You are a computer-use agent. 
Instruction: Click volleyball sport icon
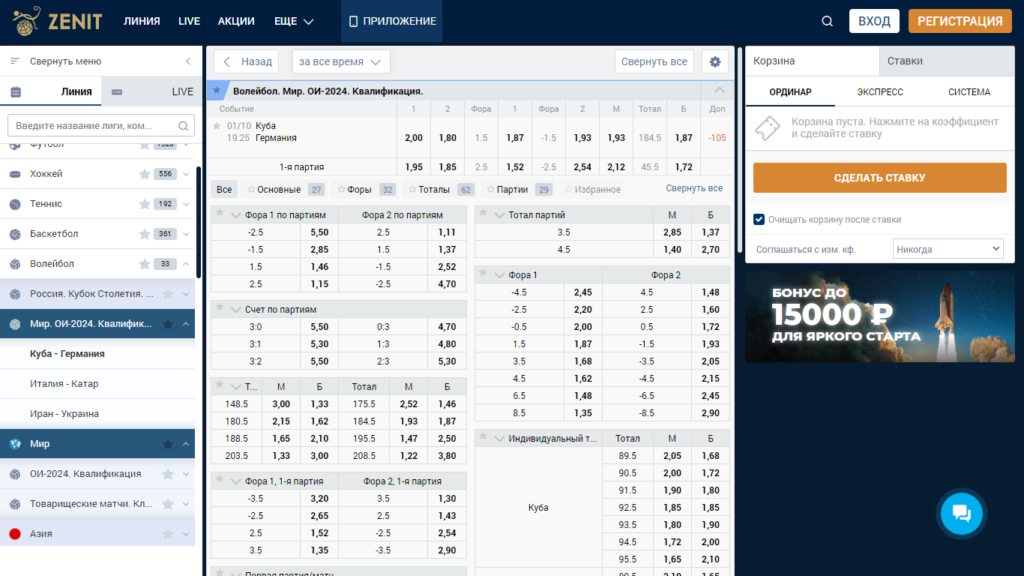click(x=15, y=264)
